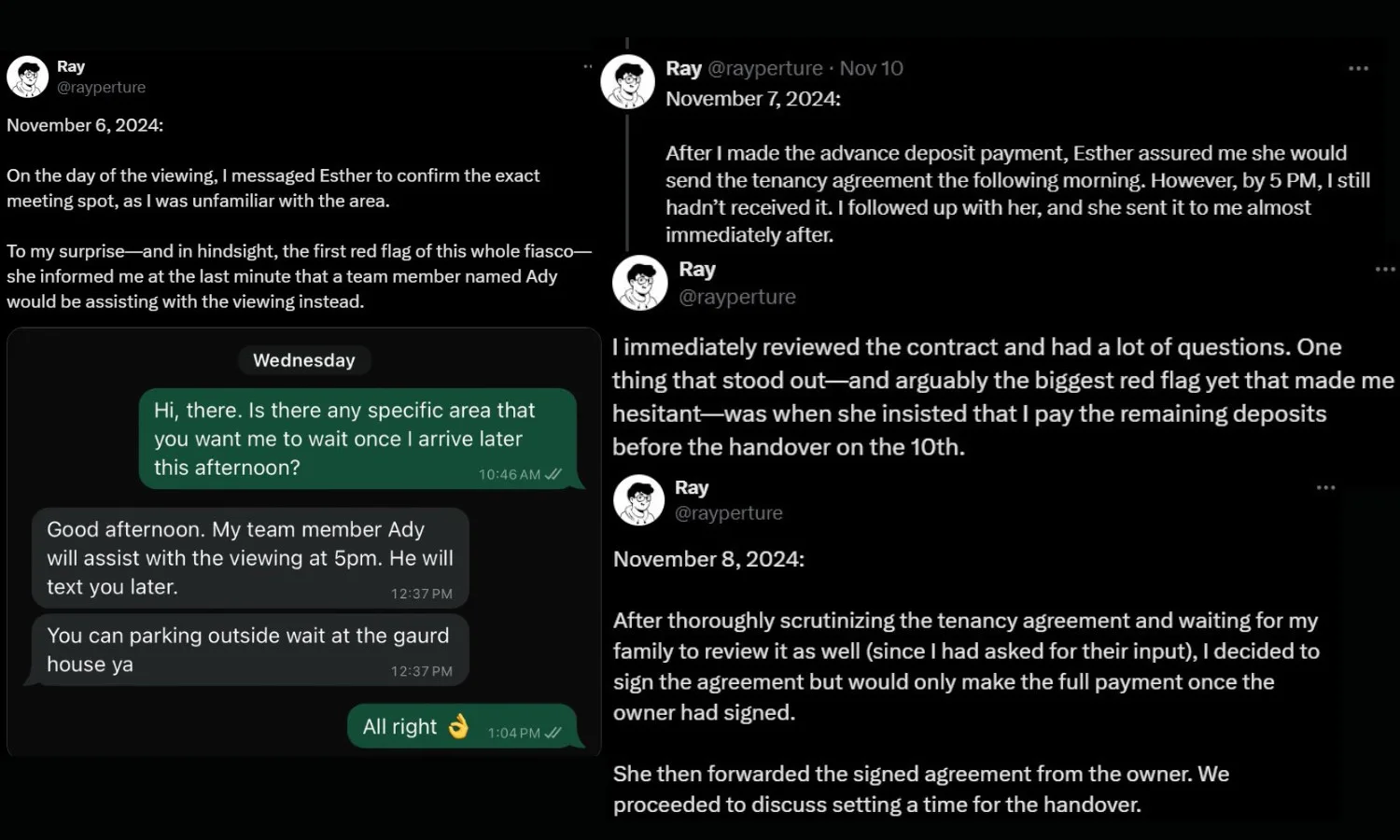Click the Ray display name on November 8 tweet
The height and width of the screenshot is (840, 1400).
[692, 487]
